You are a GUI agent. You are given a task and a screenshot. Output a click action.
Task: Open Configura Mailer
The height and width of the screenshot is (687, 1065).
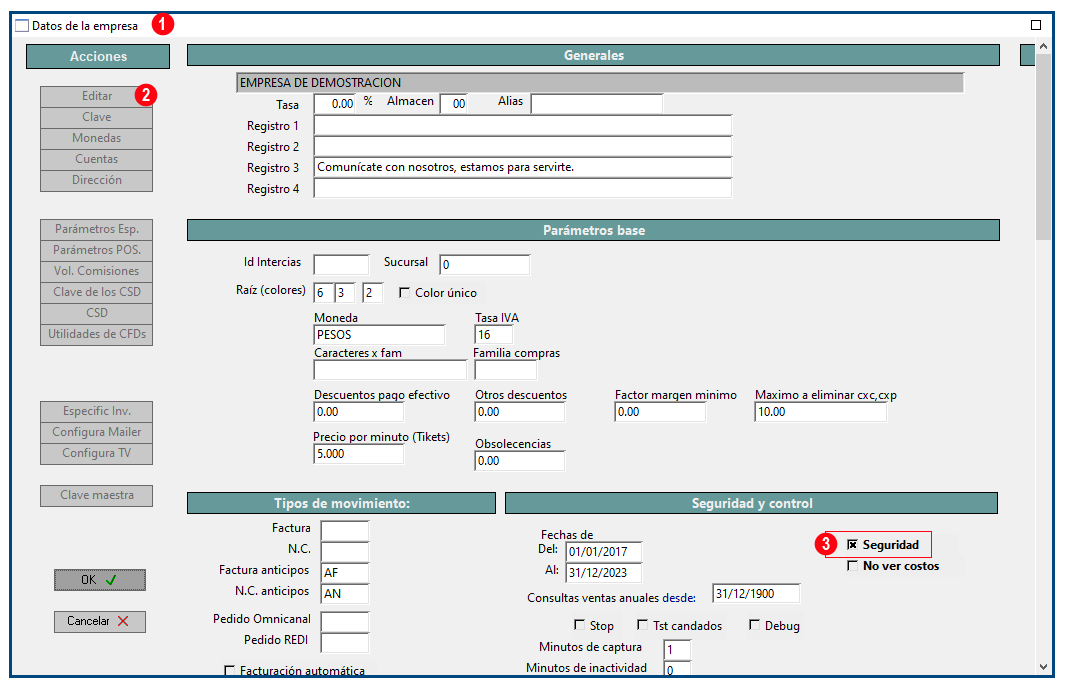(96, 432)
